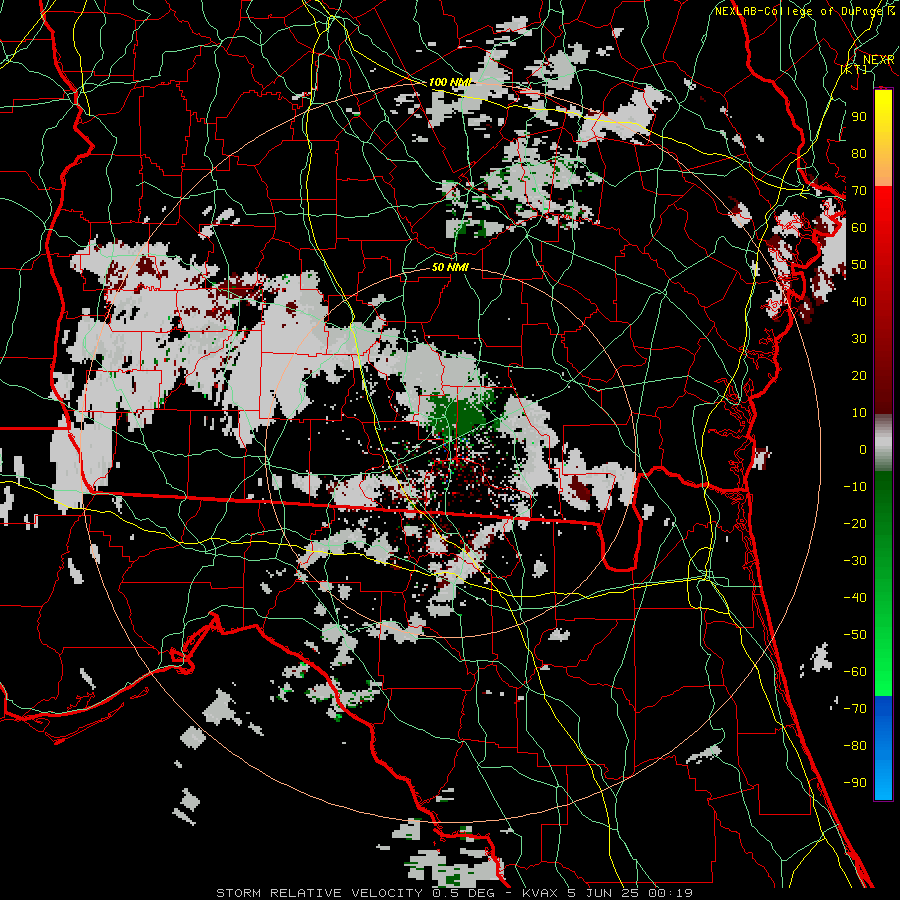This screenshot has width=900, height=900.
Task: Click the -80 value on velocity scale
Action: (x=855, y=746)
